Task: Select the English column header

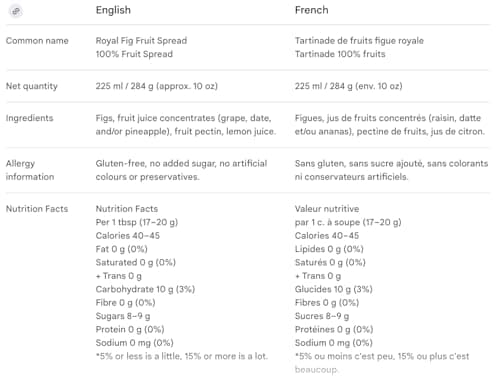Action: (x=113, y=10)
